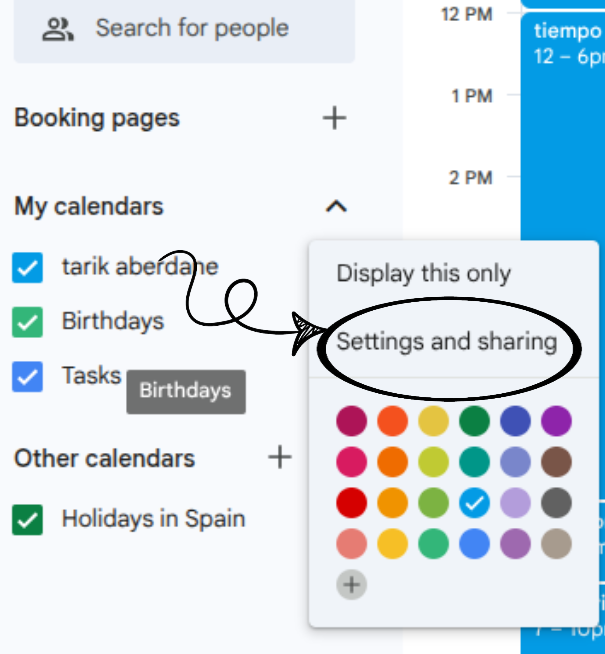605x654 pixels.
Task: Collapse the My calendars section
Action: [x=337, y=207]
